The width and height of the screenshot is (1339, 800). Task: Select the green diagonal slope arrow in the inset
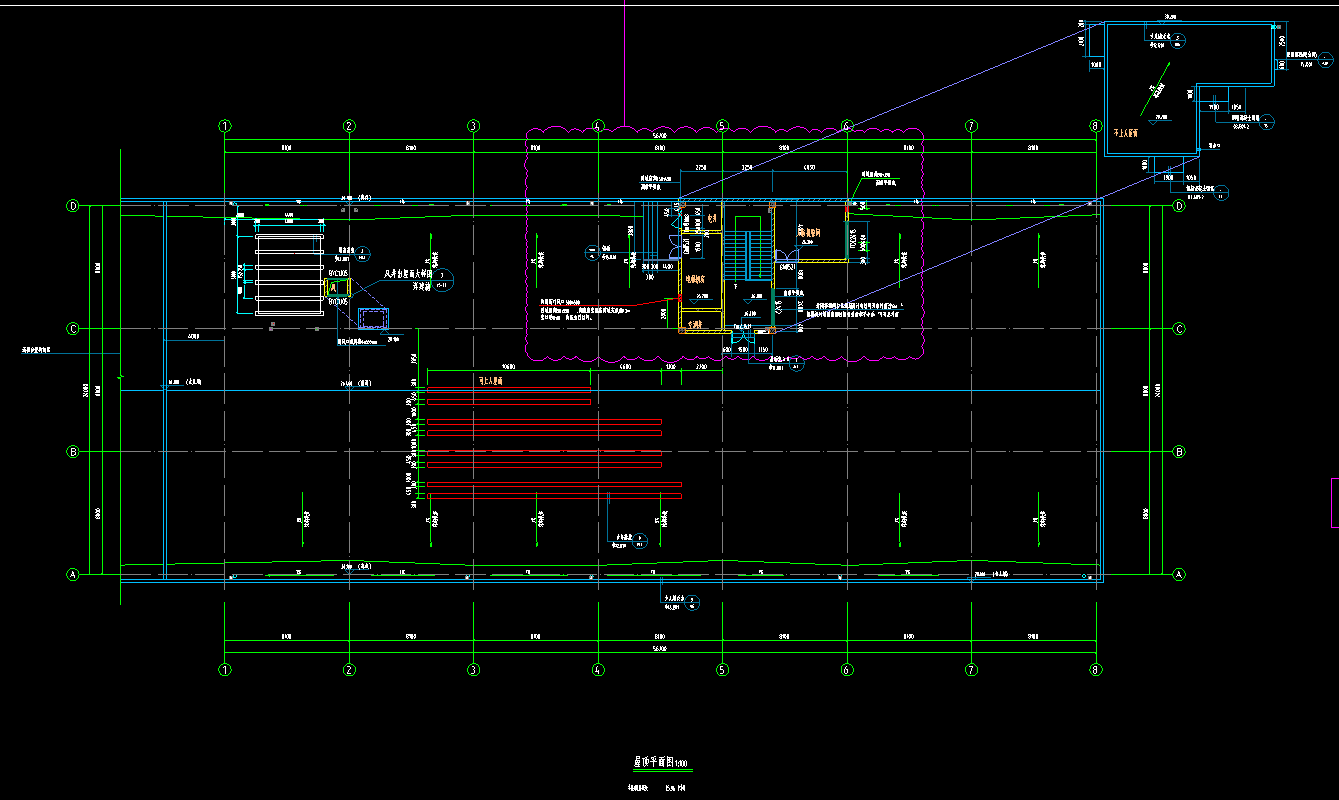point(1155,87)
